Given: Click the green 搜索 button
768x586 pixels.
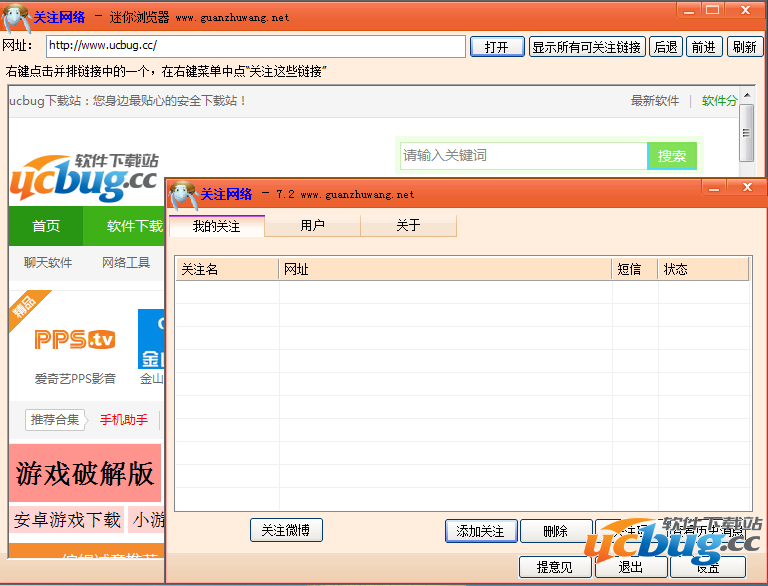Looking at the screenshot, I should [x=672, y=156].
